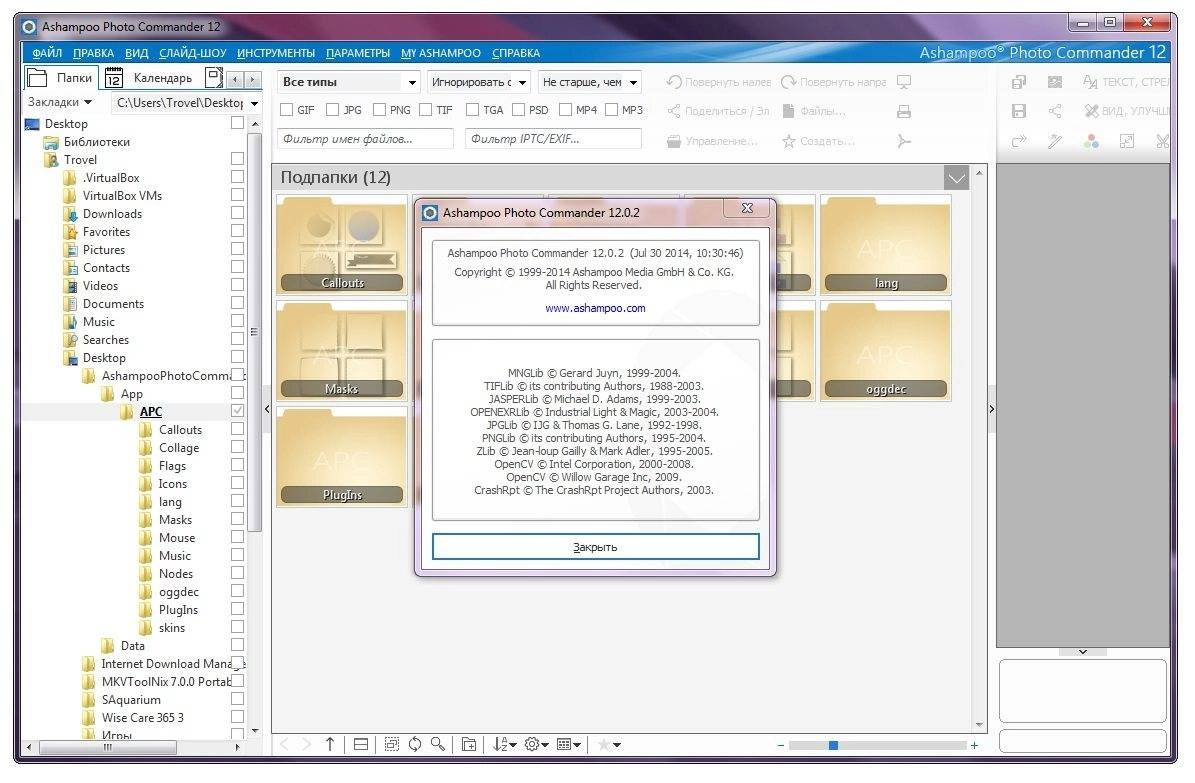Click the copy windows icon in right panel
Image resolution: width=1195 pixels, height=783 pixels.
pos(1019,82)
